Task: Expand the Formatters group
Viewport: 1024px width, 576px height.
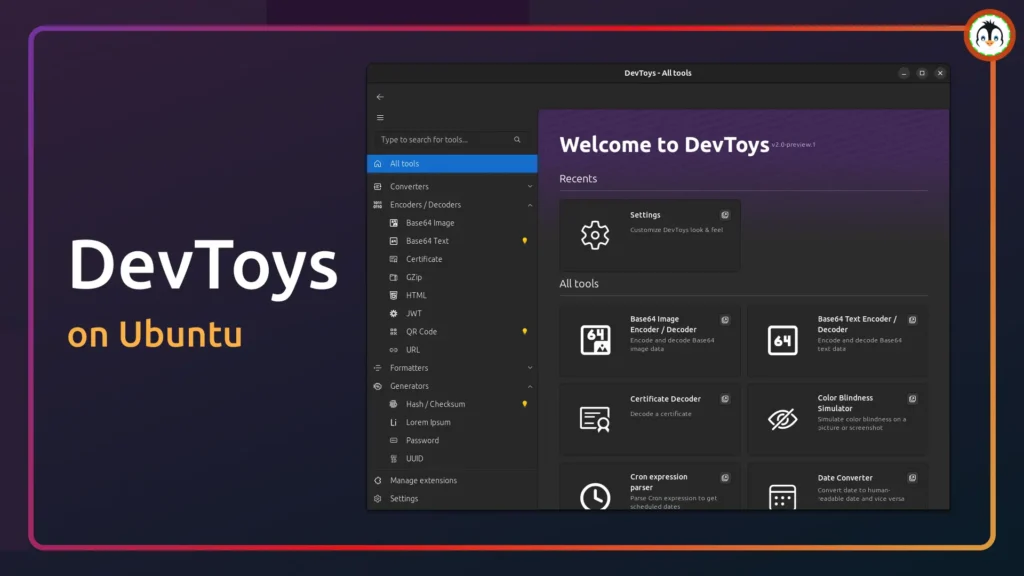Action: (x=530, y=368)
